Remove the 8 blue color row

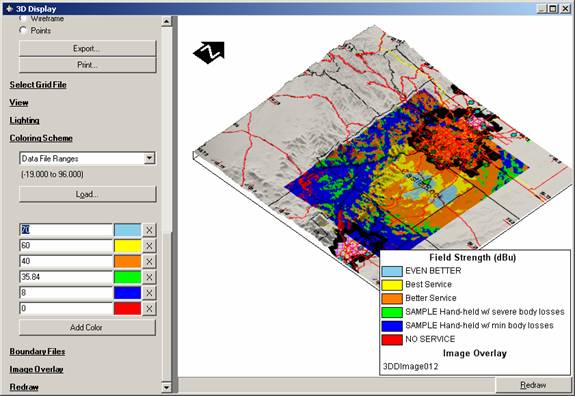click(149, 293)
